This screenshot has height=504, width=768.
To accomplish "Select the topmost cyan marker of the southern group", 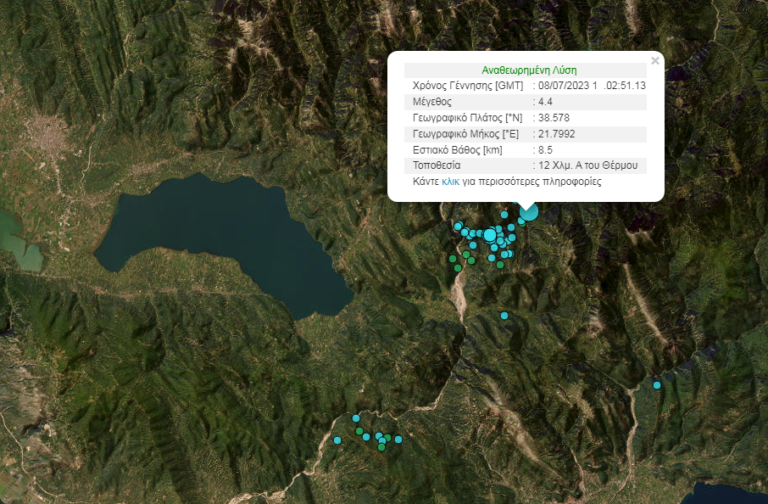I will 356,418.
